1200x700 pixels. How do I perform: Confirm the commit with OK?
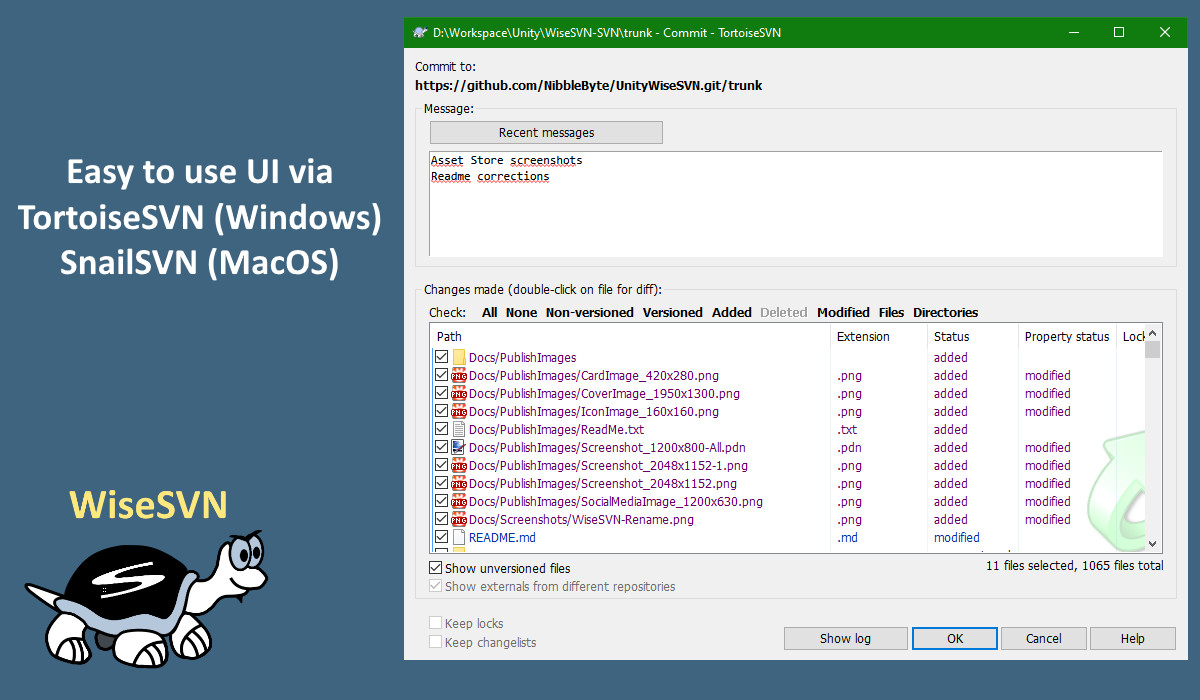[955, 638]
